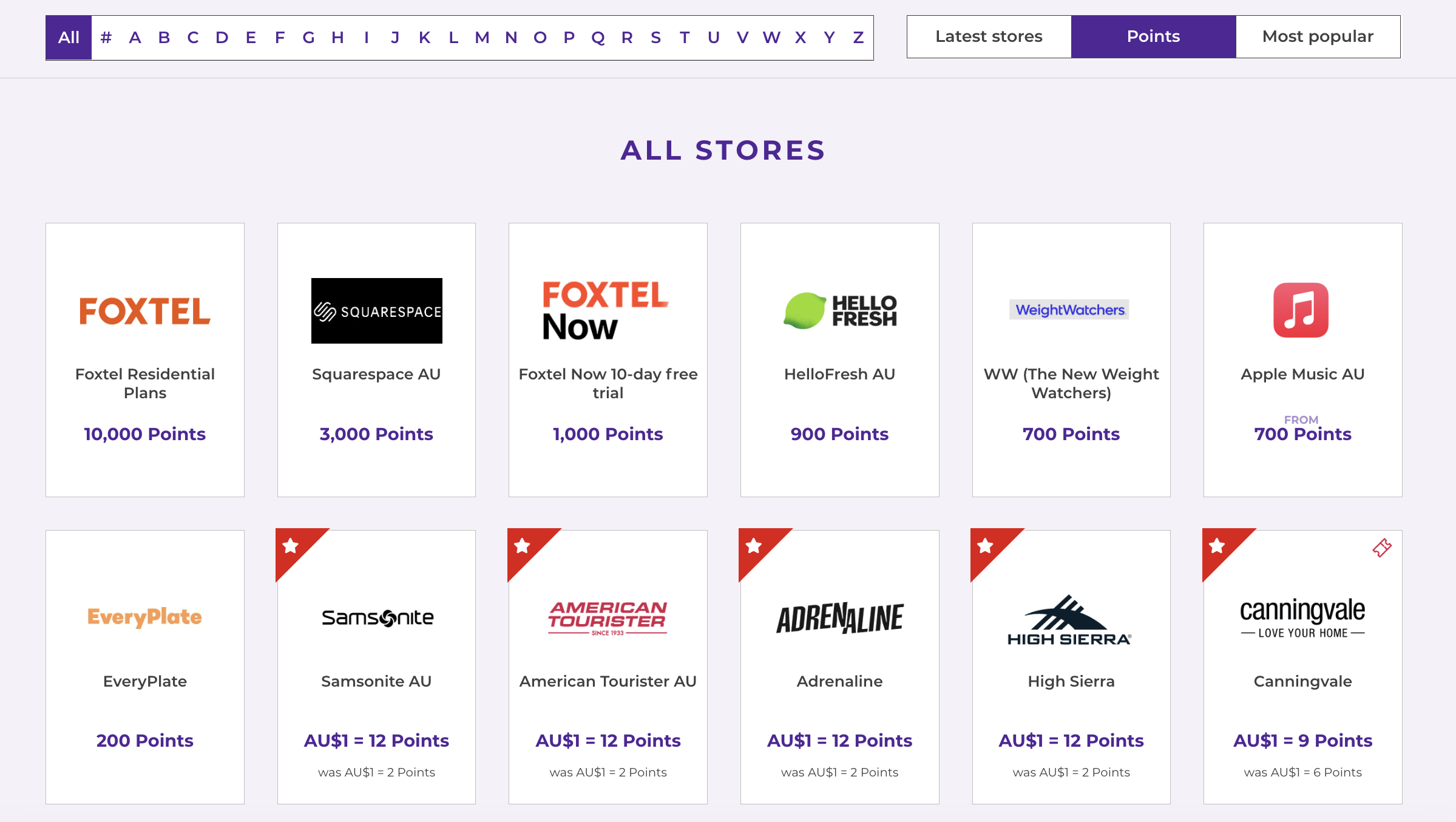Sort stores by Latest stores
The image size is (1456, 822).
[989, 37]
